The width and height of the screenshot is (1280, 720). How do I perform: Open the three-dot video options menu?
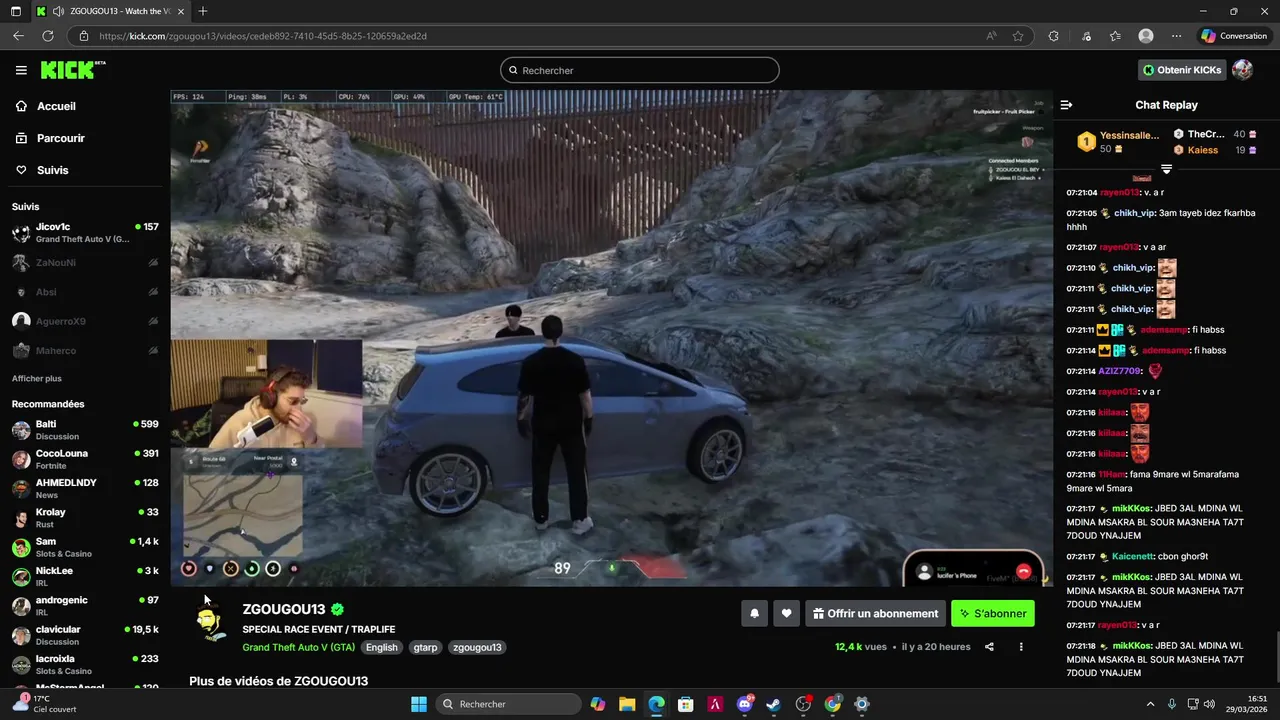coord(1021,647)
